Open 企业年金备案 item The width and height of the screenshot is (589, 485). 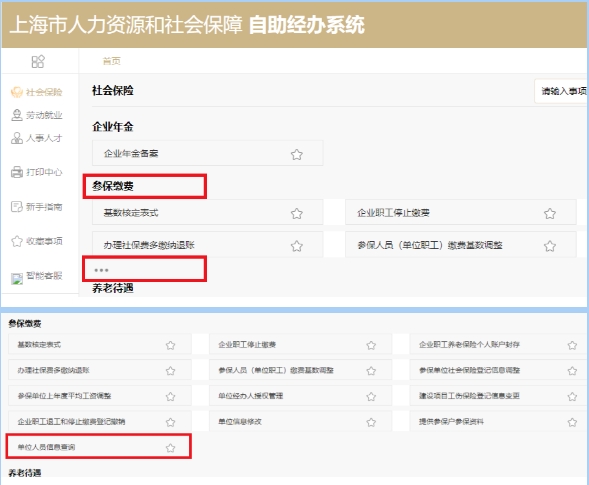(x=207, y=153)
